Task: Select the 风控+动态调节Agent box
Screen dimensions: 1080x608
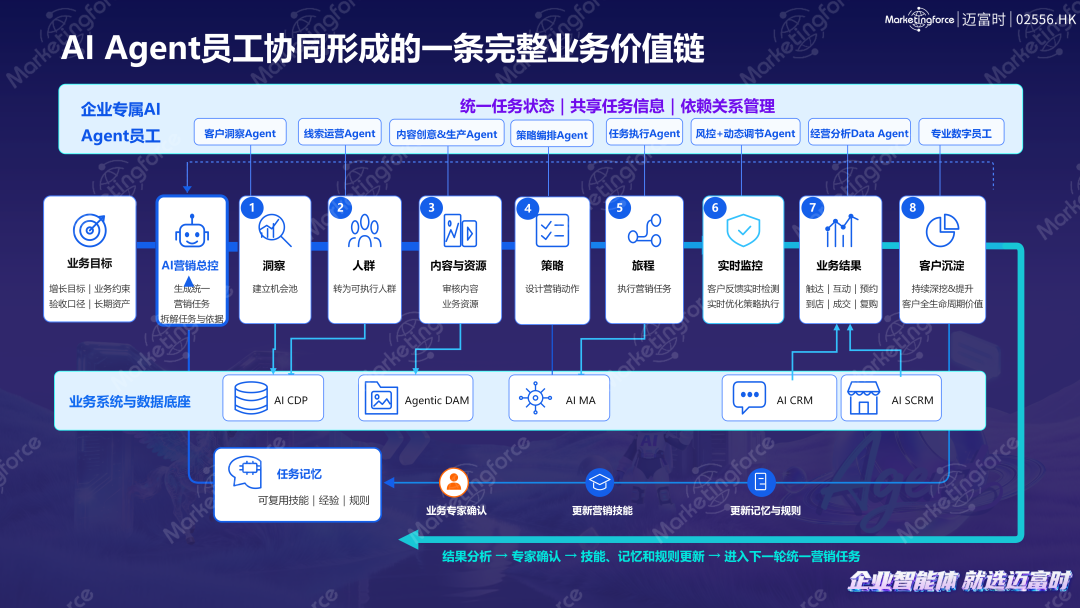Action: coord(745,132)
